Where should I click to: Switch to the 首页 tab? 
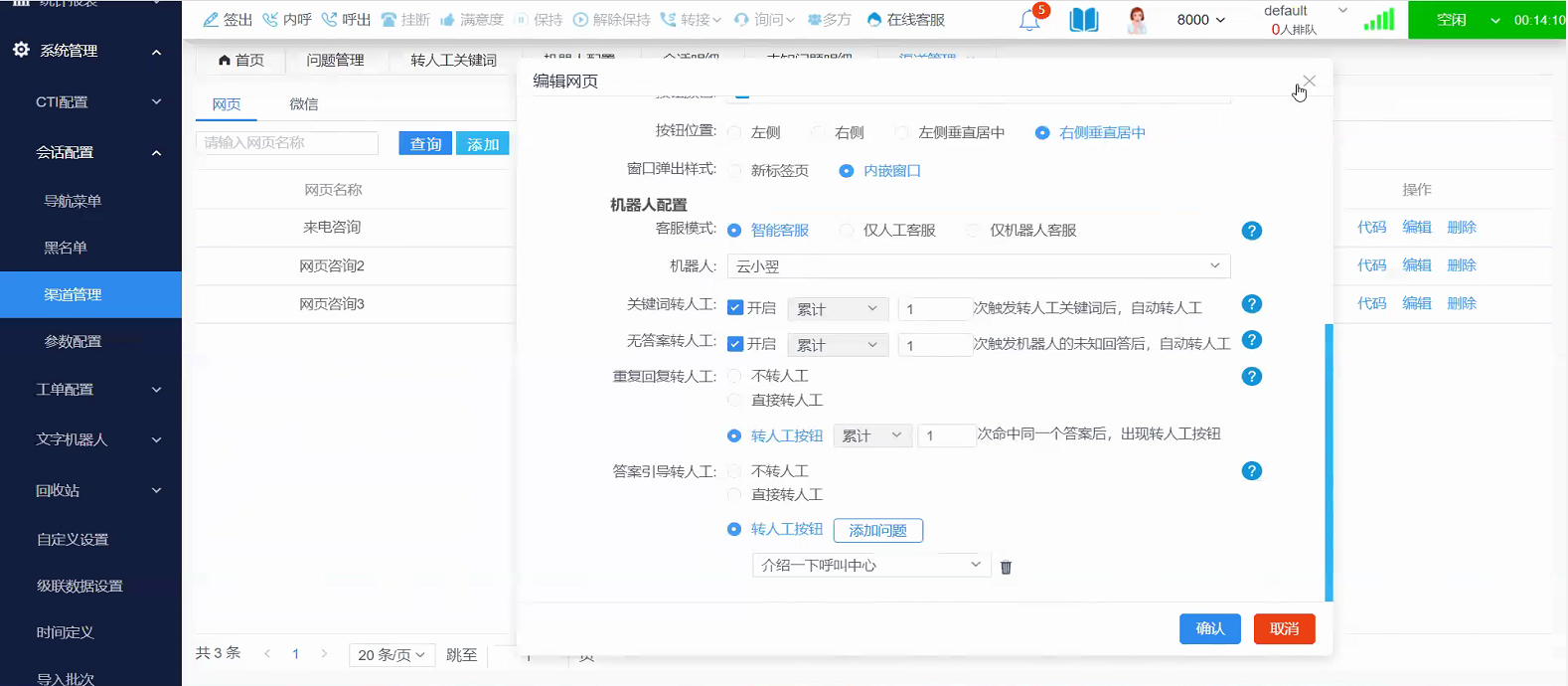[240, 61]
